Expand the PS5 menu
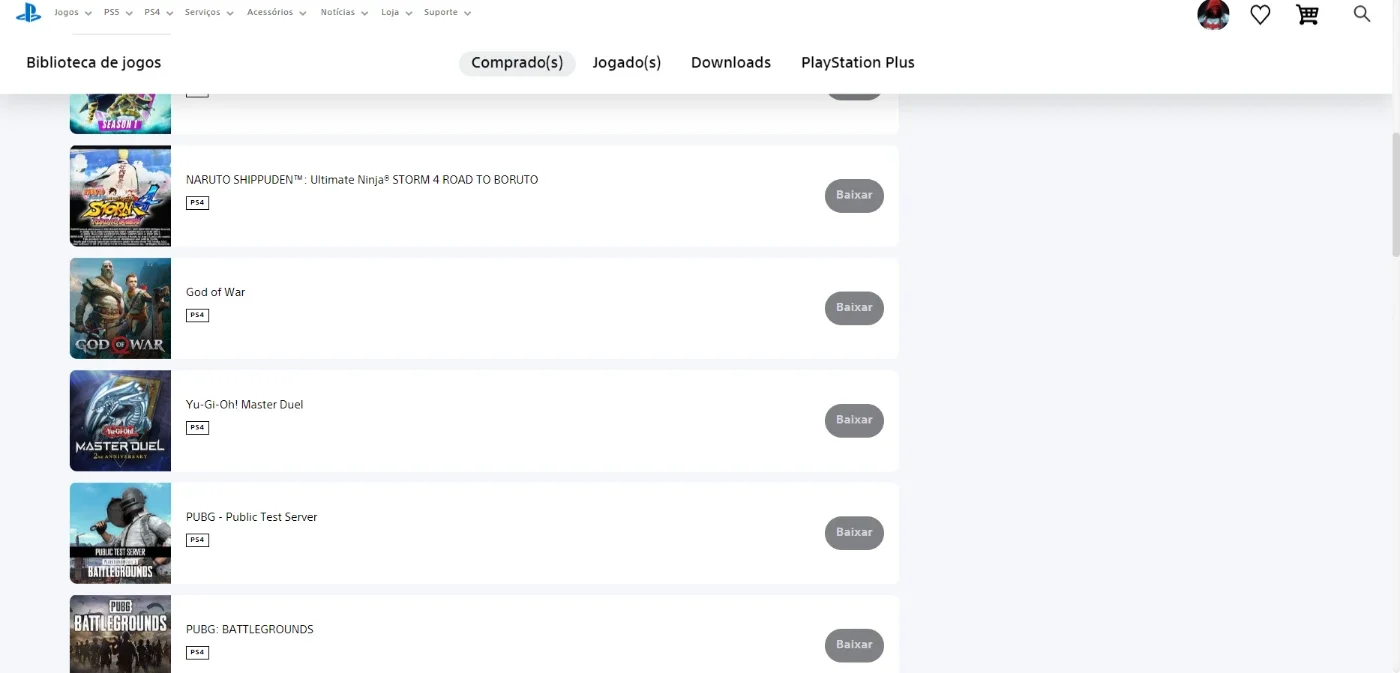 click(x=118, y=12)
